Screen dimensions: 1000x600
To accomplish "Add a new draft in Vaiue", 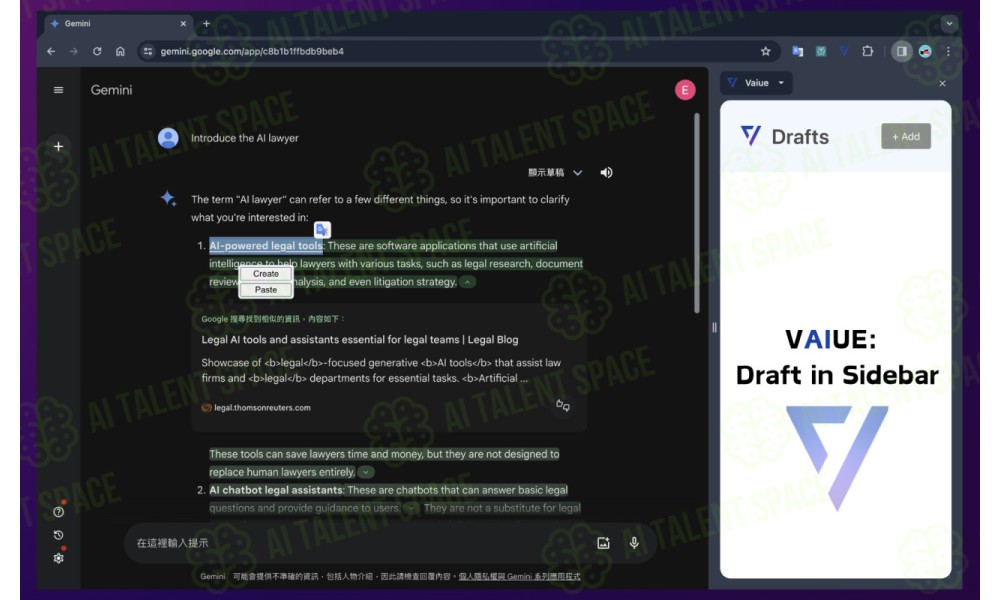I will point(906,136).
